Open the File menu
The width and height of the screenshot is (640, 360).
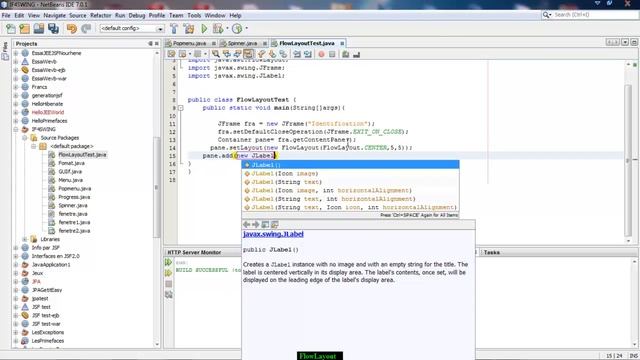point(6,16)
